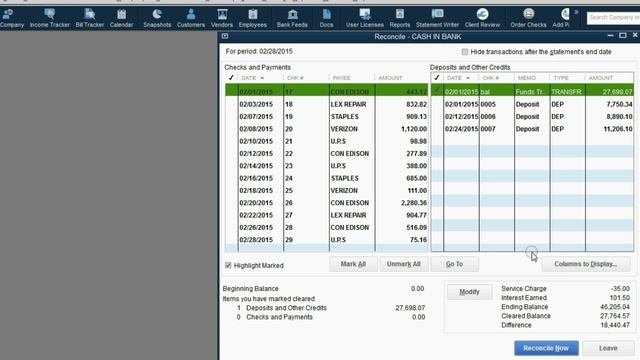
Task: Open Client Review
Action: [482, 18]
